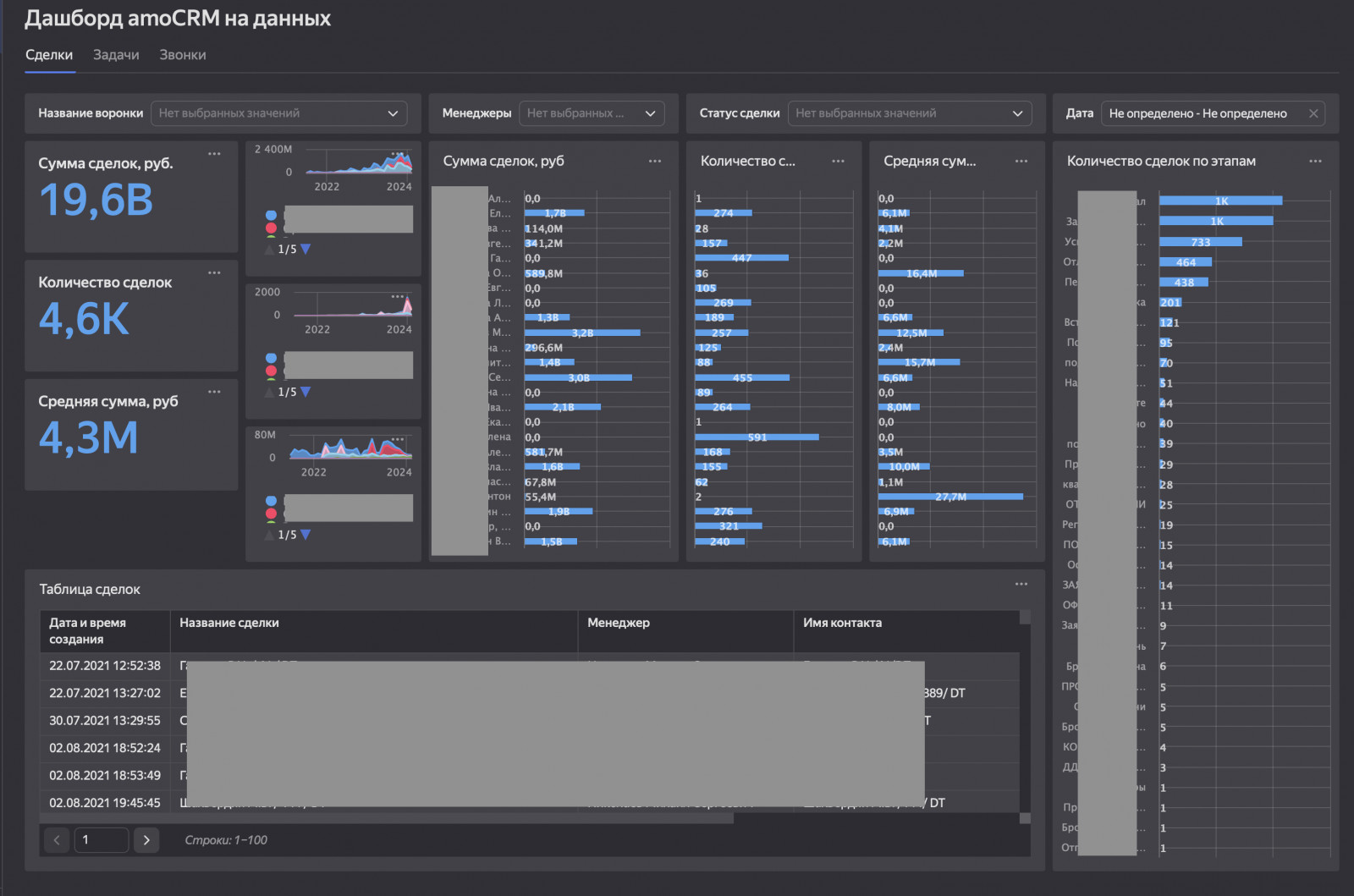Open menu of Средняя сум... bar chart
The height and width of the screenshot is (896, 1354).
click(x=1021, y=161)
